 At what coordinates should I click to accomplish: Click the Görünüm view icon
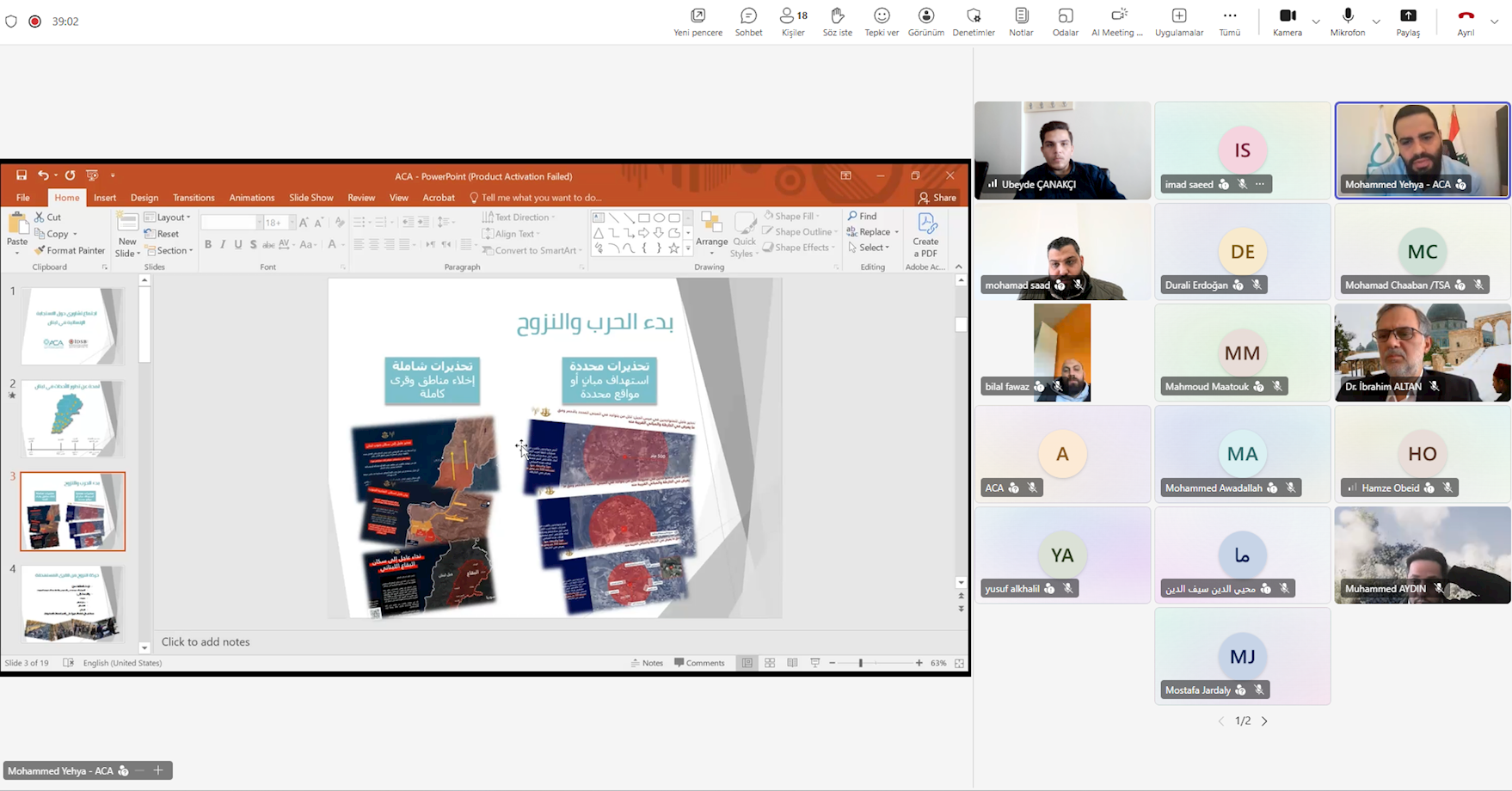click(926, 22)
